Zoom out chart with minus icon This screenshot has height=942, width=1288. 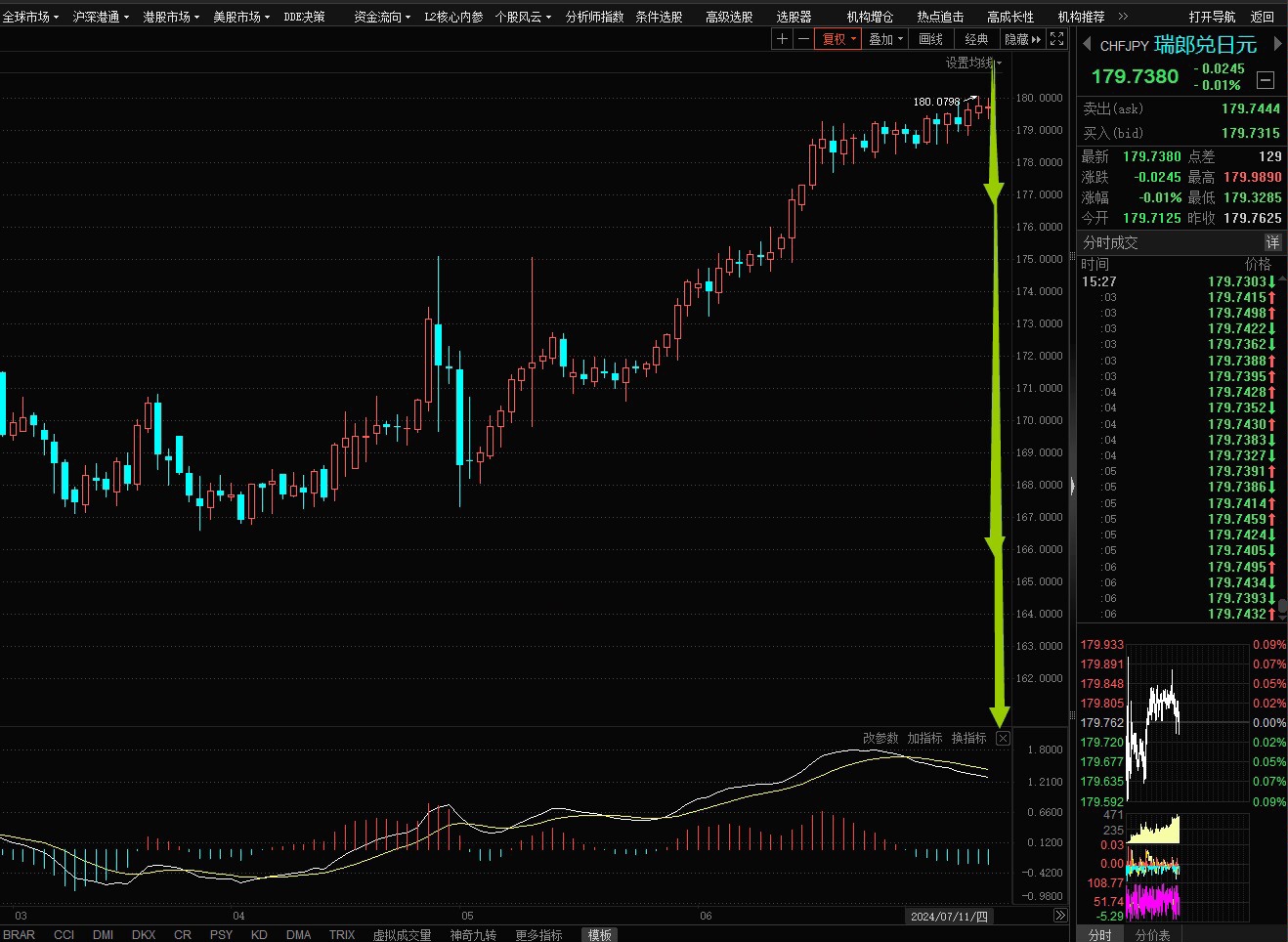coord(803,39)
